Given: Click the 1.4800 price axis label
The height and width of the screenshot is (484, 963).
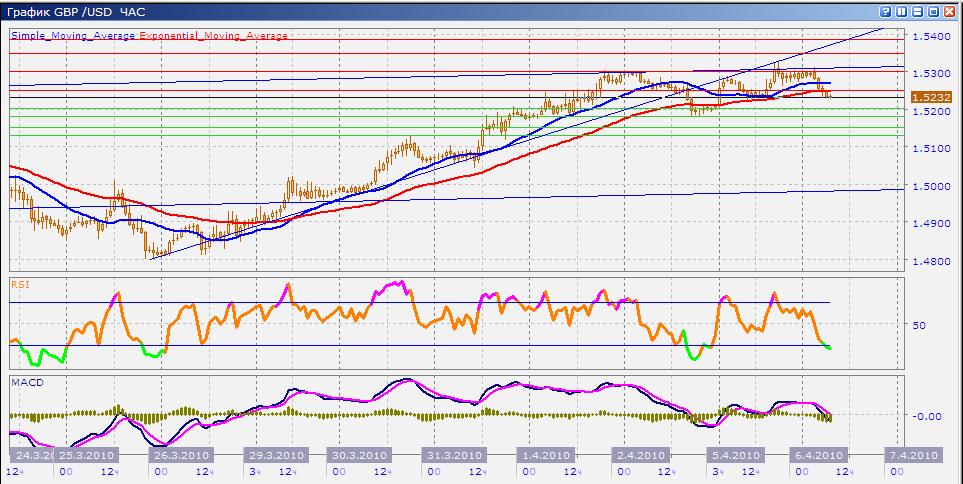Looking at the screenshot, I should tap(930, 261).
